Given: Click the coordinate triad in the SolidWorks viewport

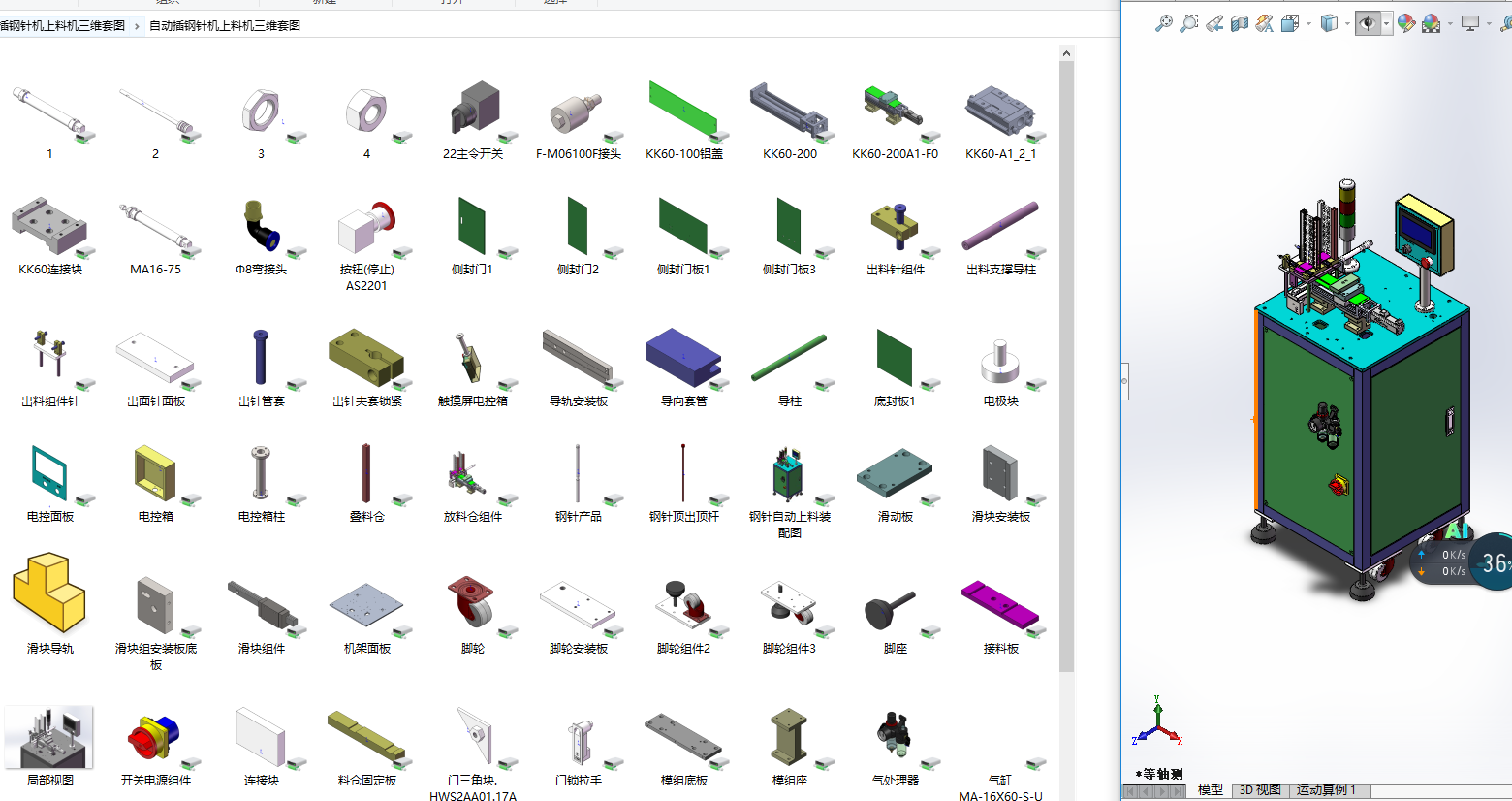Looking at the screenshot, I should click(x=1157, y=722).
